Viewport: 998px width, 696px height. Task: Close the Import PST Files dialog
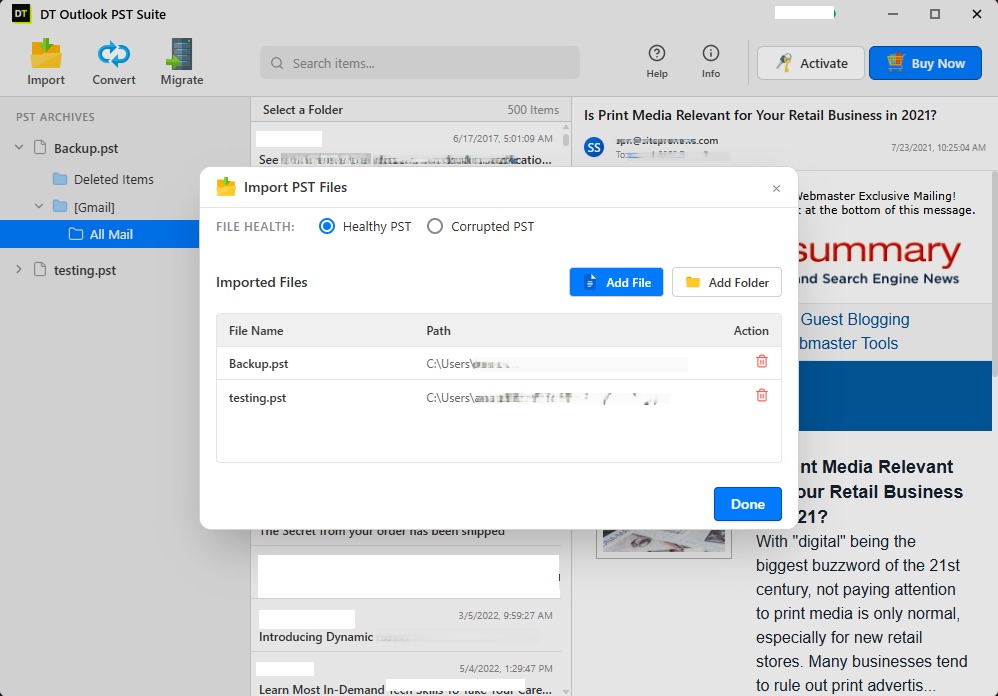coord(776,188)
